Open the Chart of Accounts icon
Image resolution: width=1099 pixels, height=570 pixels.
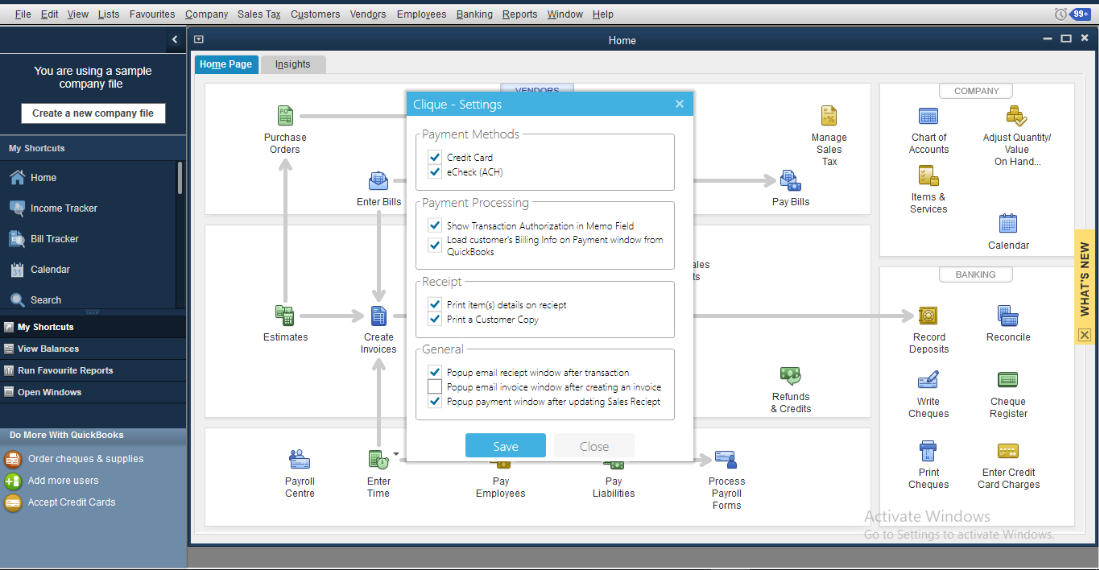[x=928, y=116]
